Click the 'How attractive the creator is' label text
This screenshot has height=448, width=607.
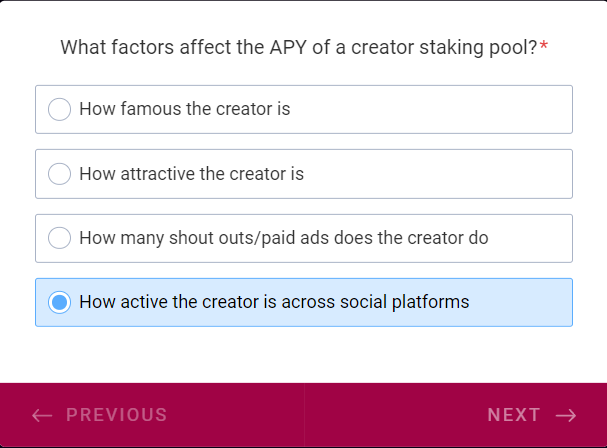(191, 174)
